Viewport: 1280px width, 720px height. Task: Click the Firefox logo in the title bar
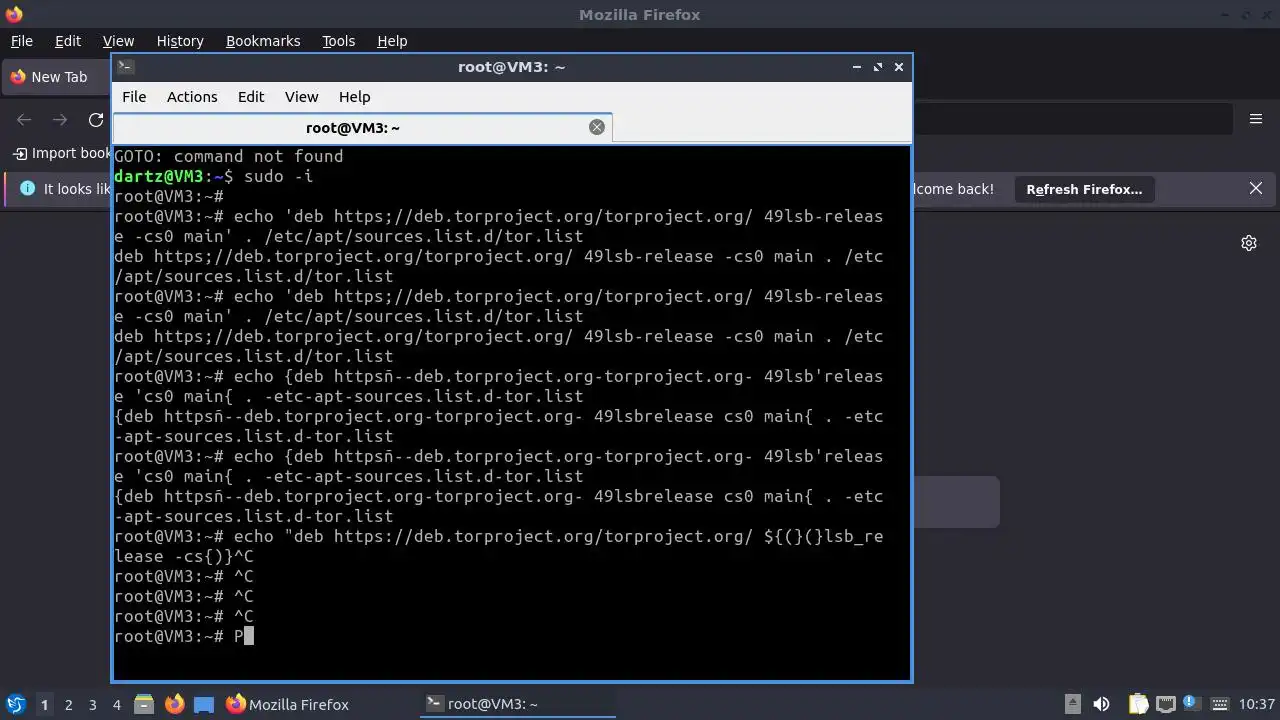coord(14,14)
